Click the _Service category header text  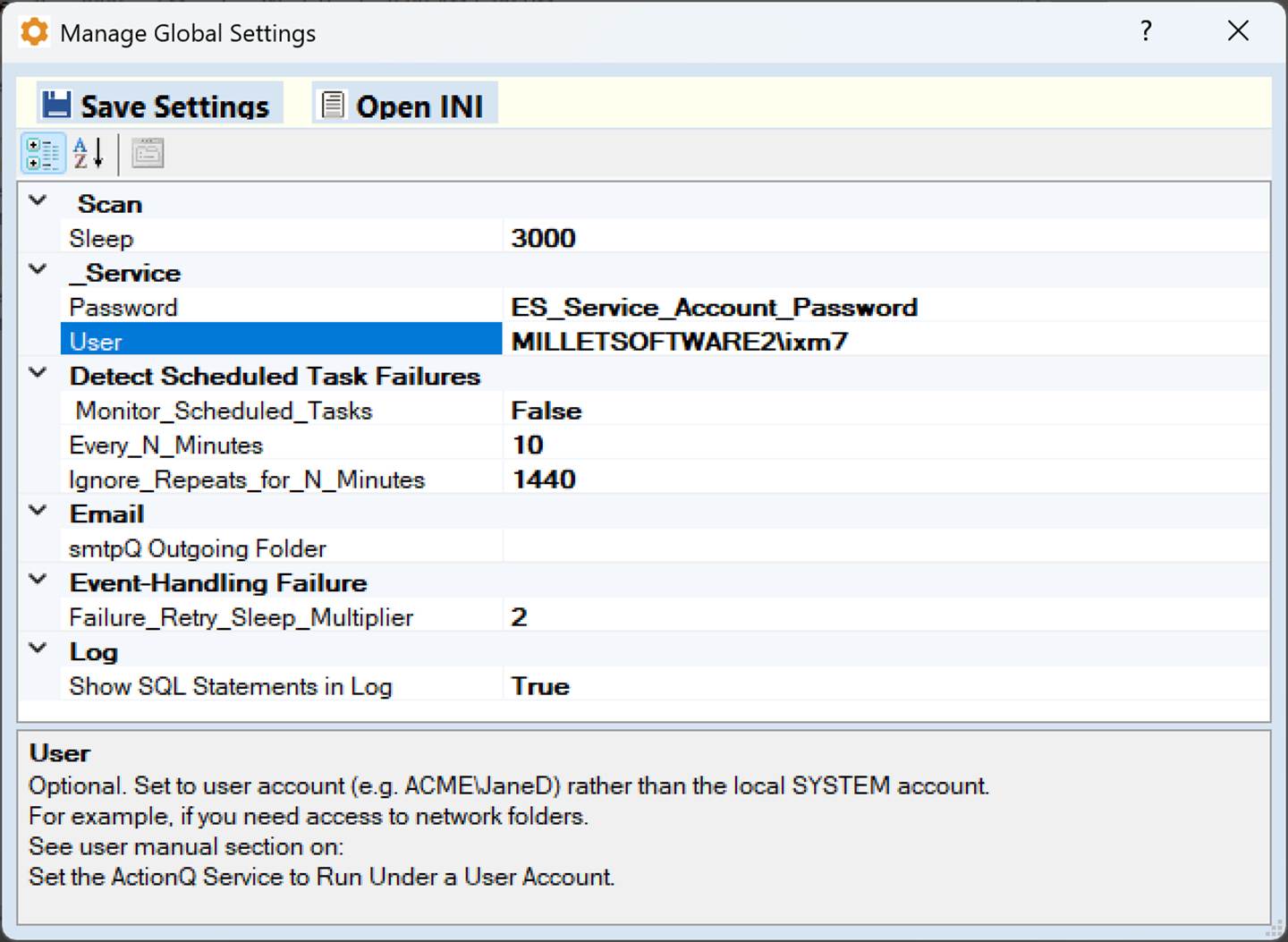point(124,272)
